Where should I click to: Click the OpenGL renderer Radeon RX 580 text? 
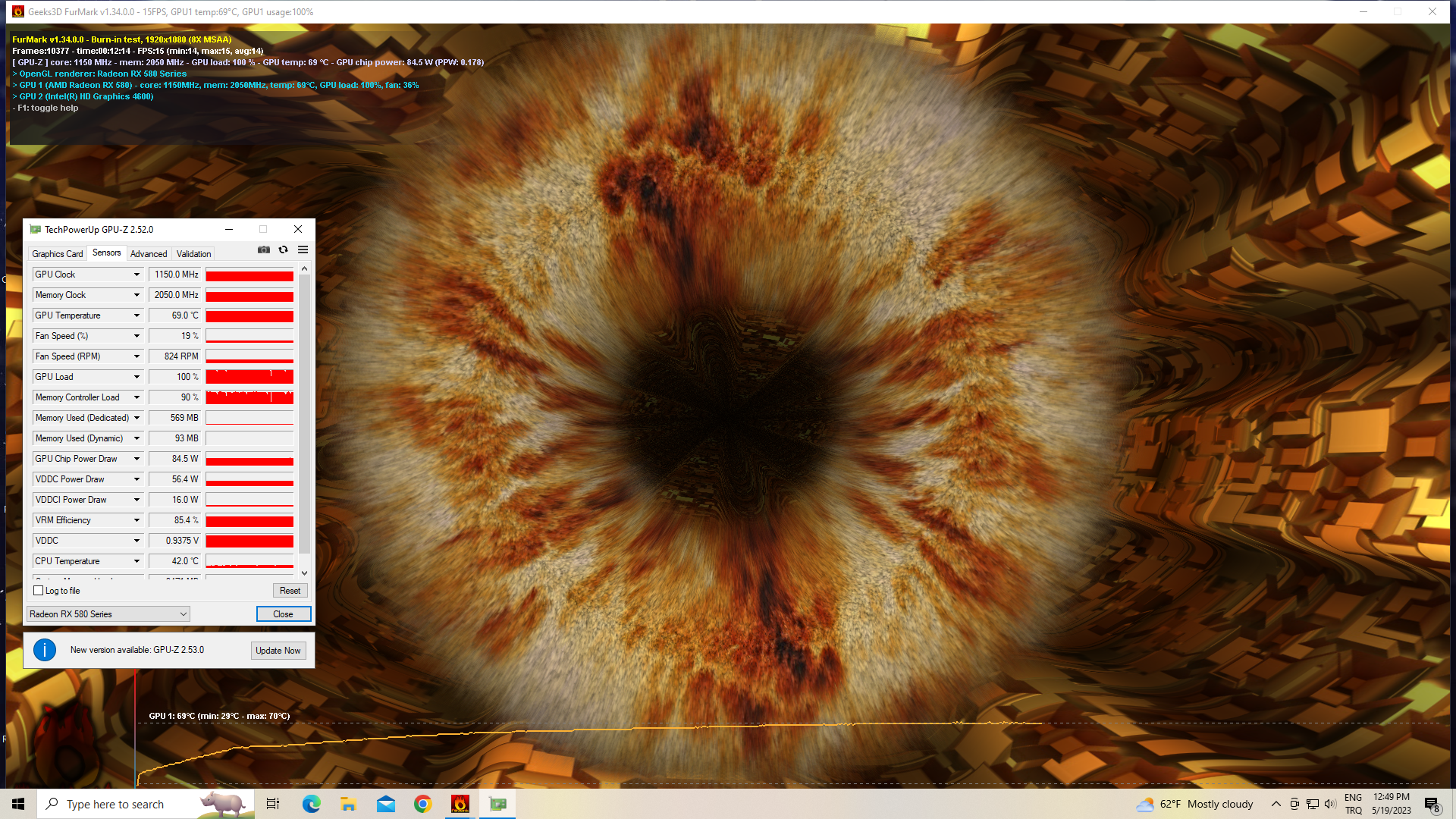coord(99,74)
